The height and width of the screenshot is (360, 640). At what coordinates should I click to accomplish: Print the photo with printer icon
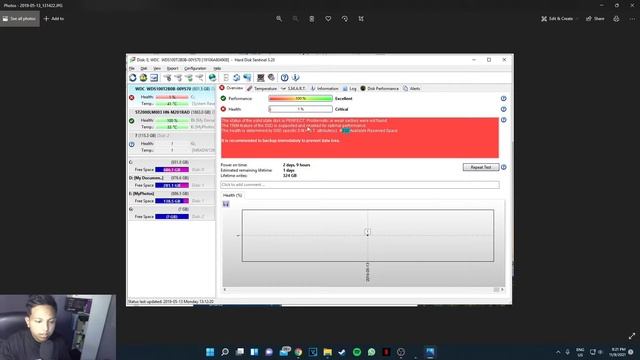pos(616,19)
